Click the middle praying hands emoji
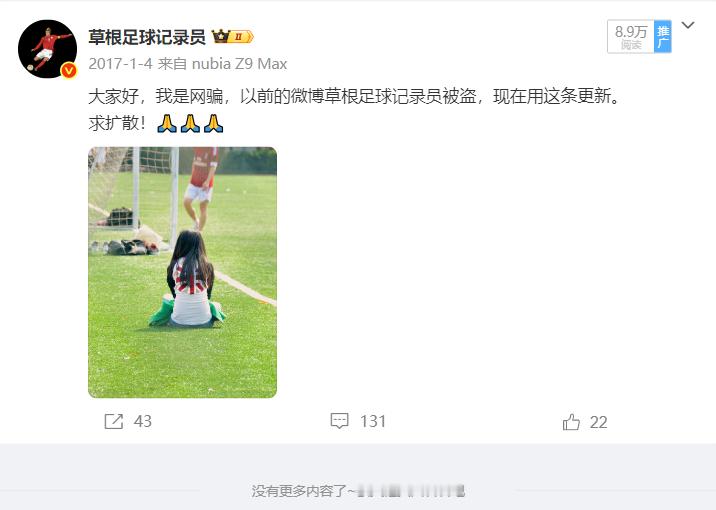 click(190, 123)
